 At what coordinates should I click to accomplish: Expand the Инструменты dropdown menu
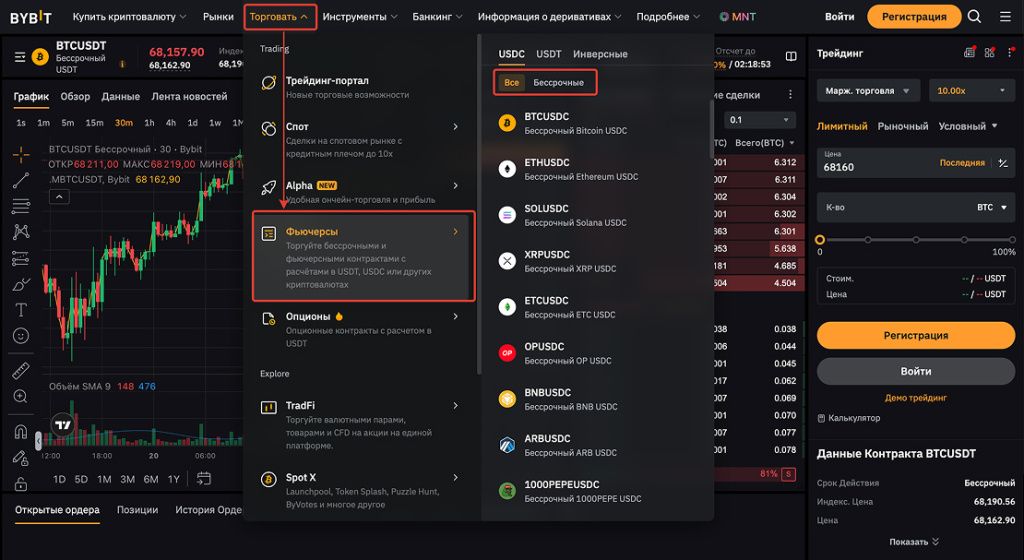coord(360,16)
